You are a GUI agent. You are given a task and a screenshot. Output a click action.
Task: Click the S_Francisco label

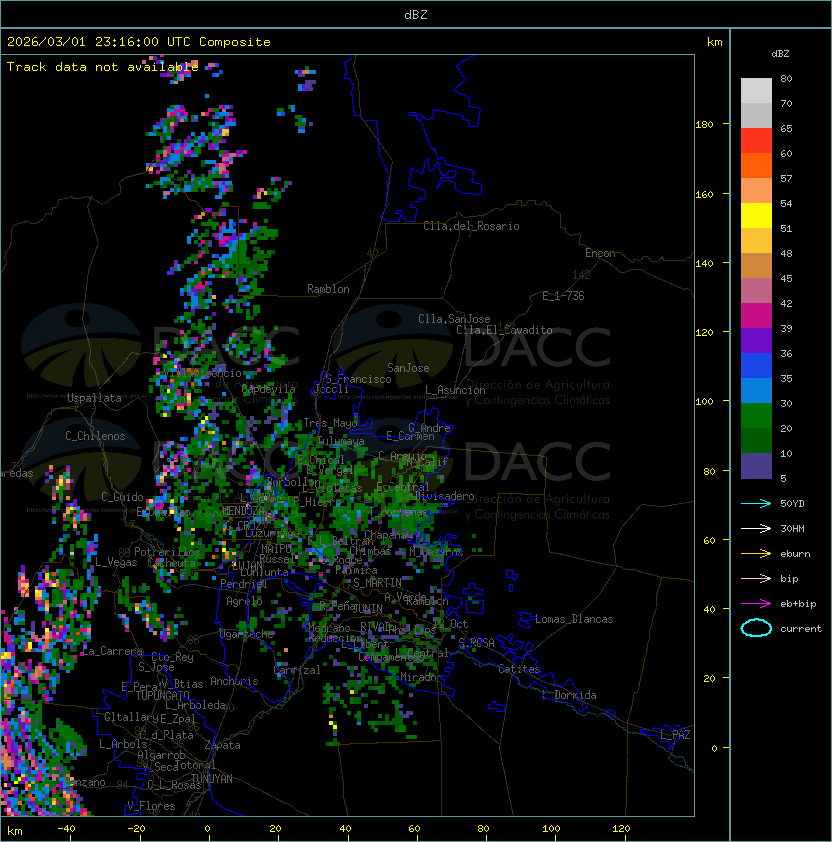(358, 379)
